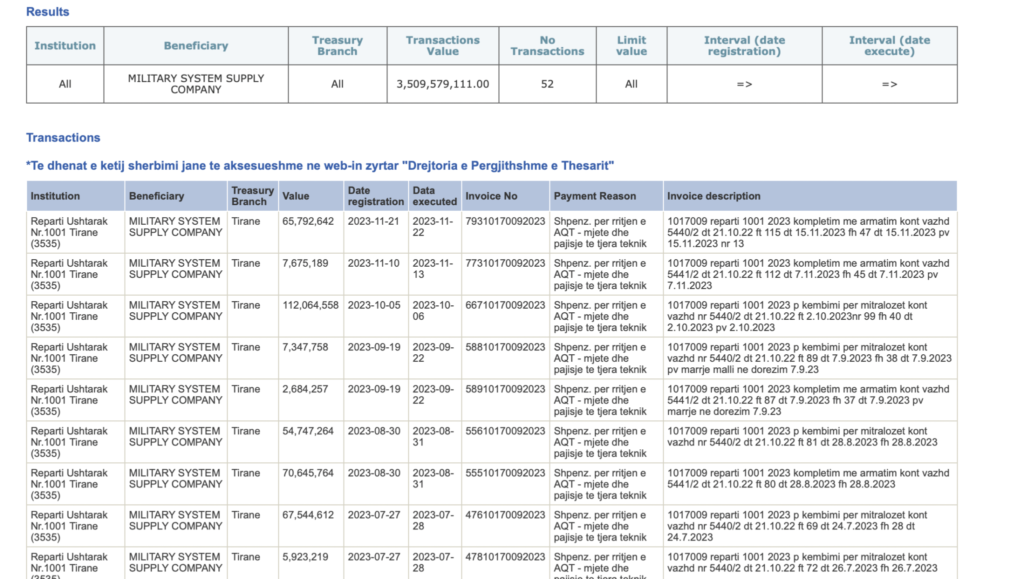Click the executed date 2023-11-22
This screenshot has width=1024, height=579.
[432, 227]
